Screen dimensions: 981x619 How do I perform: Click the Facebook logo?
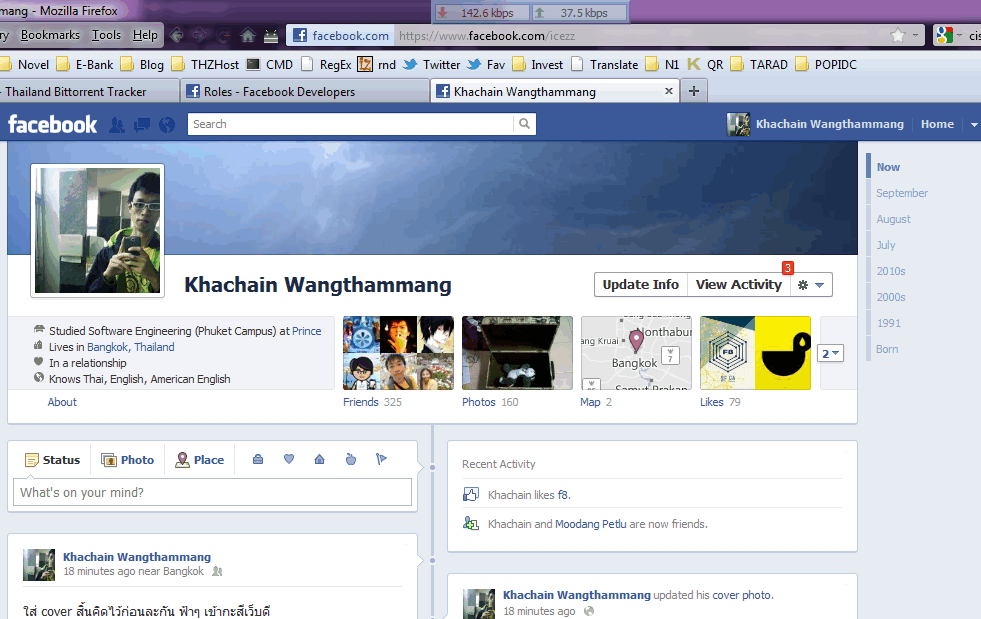pos(53,125)
